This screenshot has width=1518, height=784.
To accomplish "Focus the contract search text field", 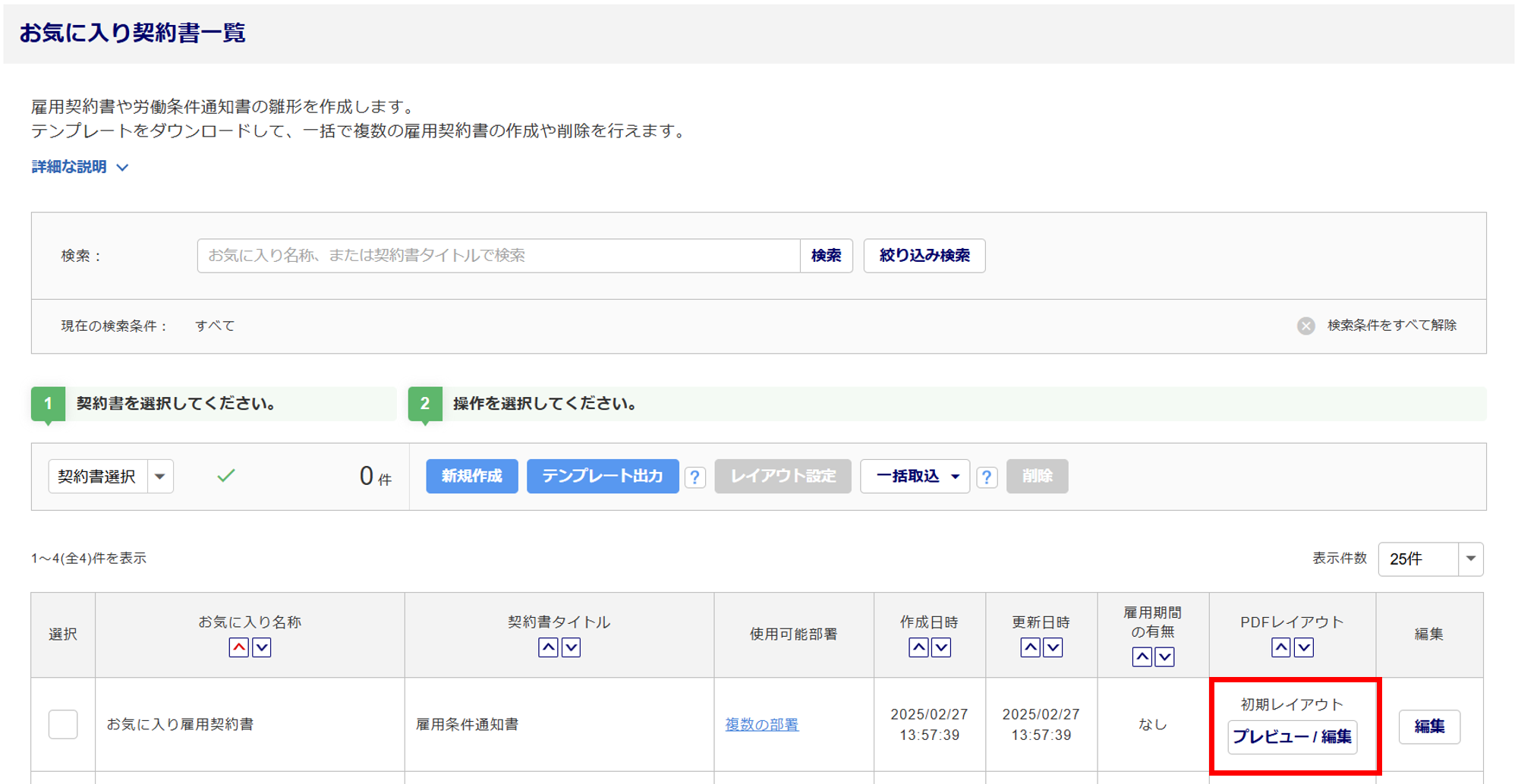I will [x=498, y=256].
